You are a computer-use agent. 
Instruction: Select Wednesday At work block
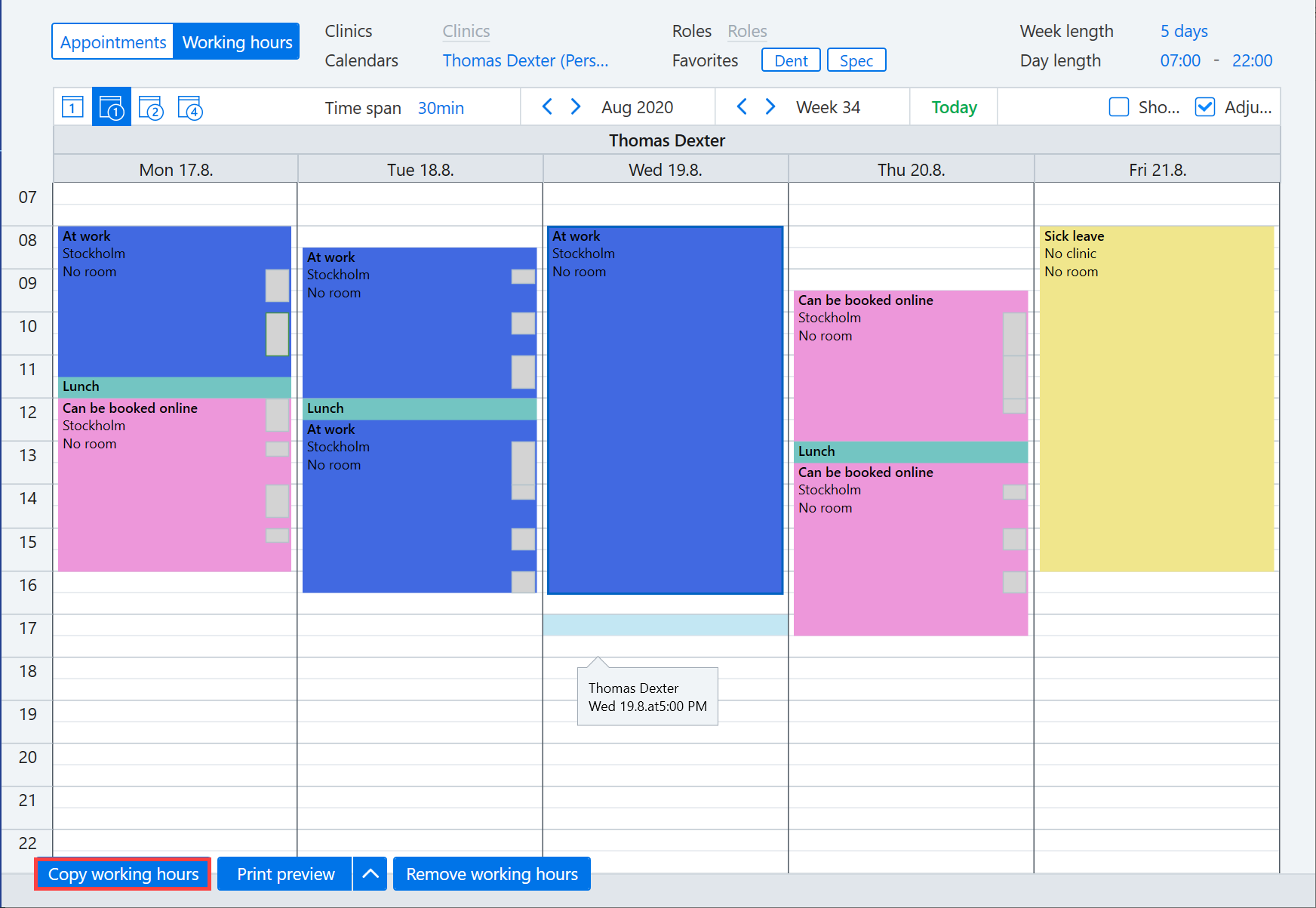[x=665, y=410]
